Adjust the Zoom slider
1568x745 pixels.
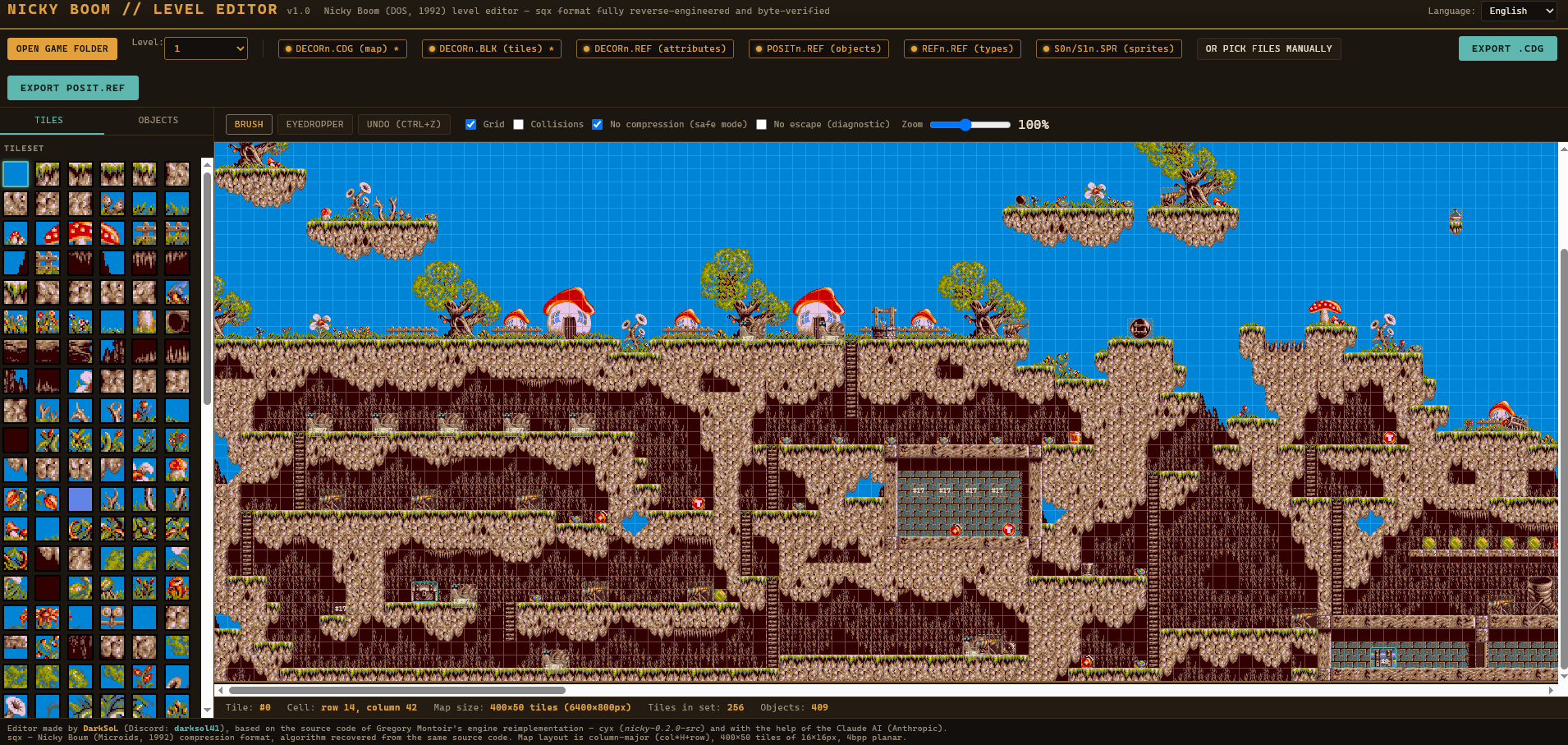click(970, 125)
